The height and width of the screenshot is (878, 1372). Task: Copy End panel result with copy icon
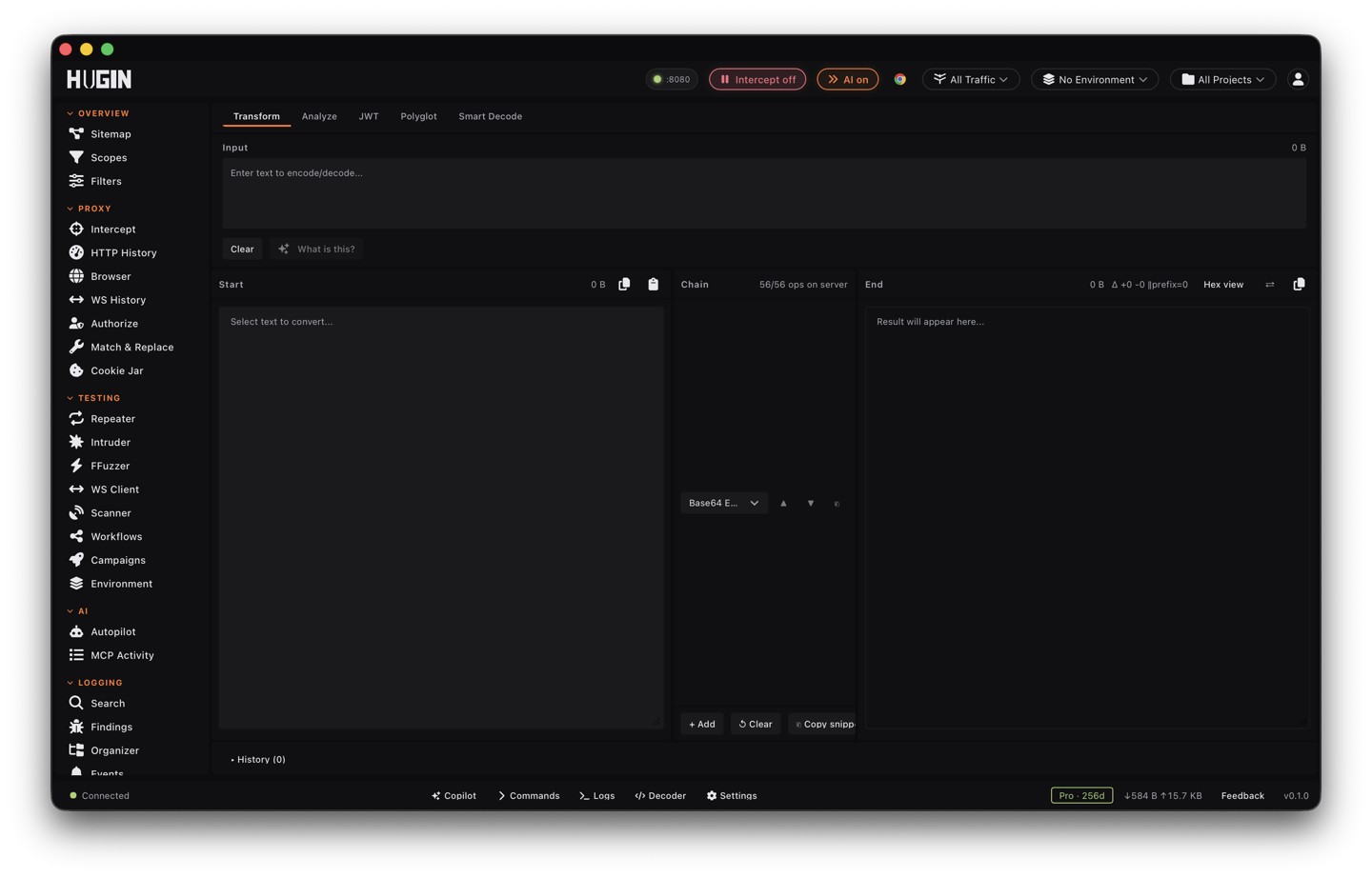coord(1299,284)
